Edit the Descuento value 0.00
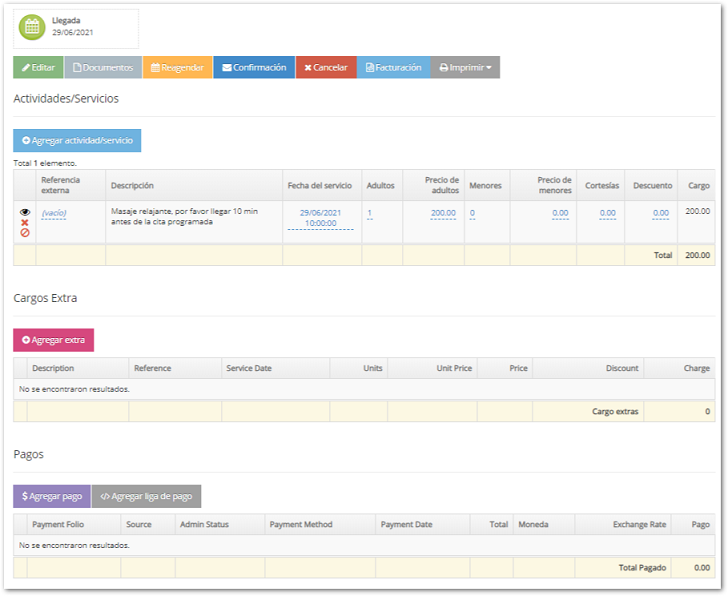The height and width of the screenshot is (596, 728). (x=660, y=213)
